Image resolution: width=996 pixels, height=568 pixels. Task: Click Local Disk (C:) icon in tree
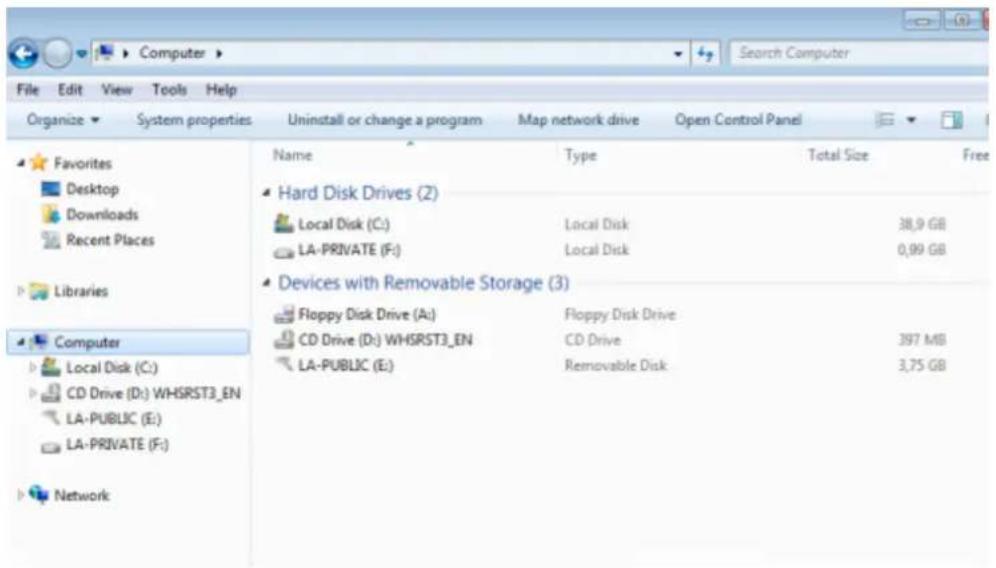51,367
